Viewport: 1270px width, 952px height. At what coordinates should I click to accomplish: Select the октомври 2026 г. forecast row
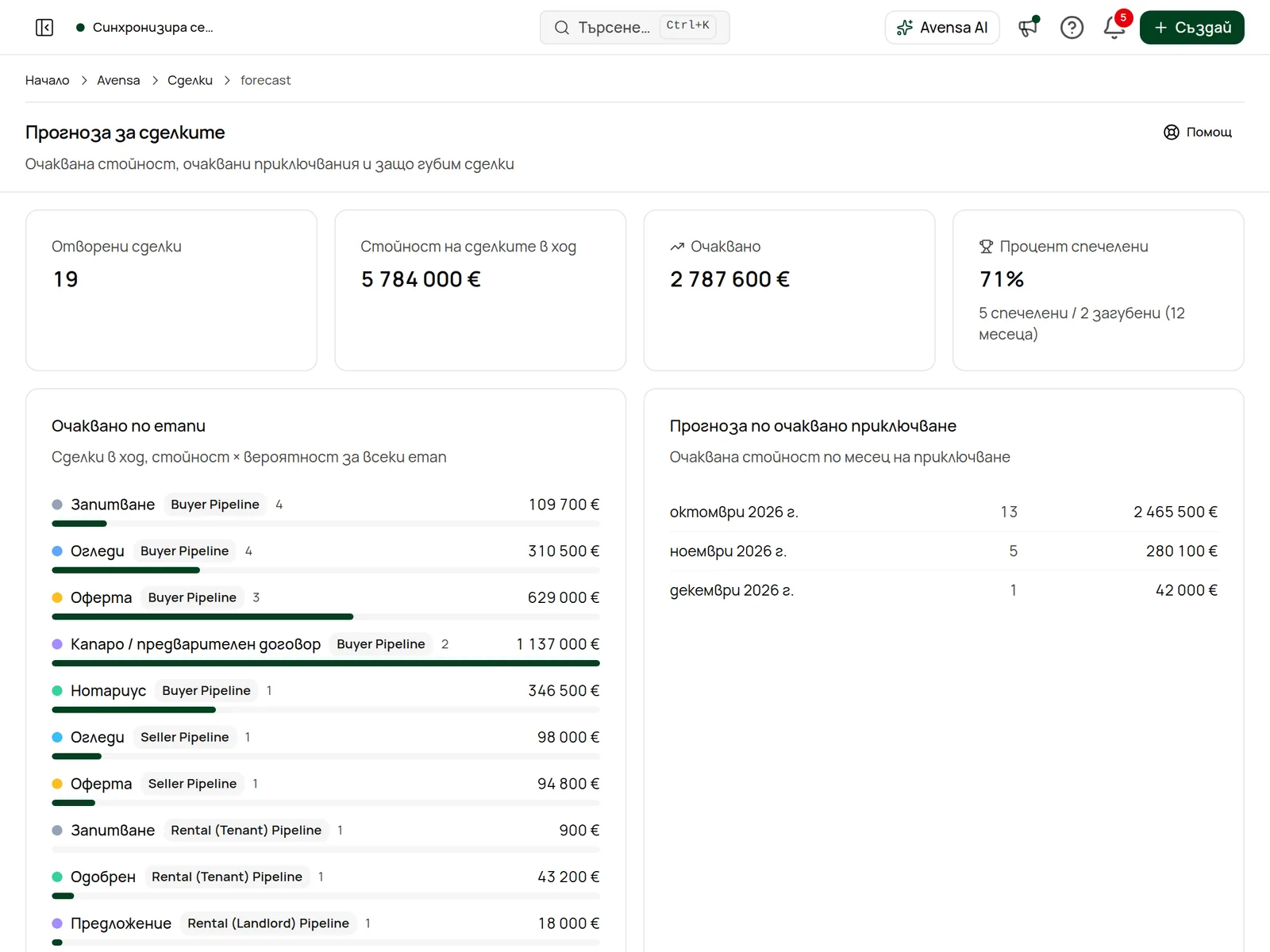(x=943, y=512)
